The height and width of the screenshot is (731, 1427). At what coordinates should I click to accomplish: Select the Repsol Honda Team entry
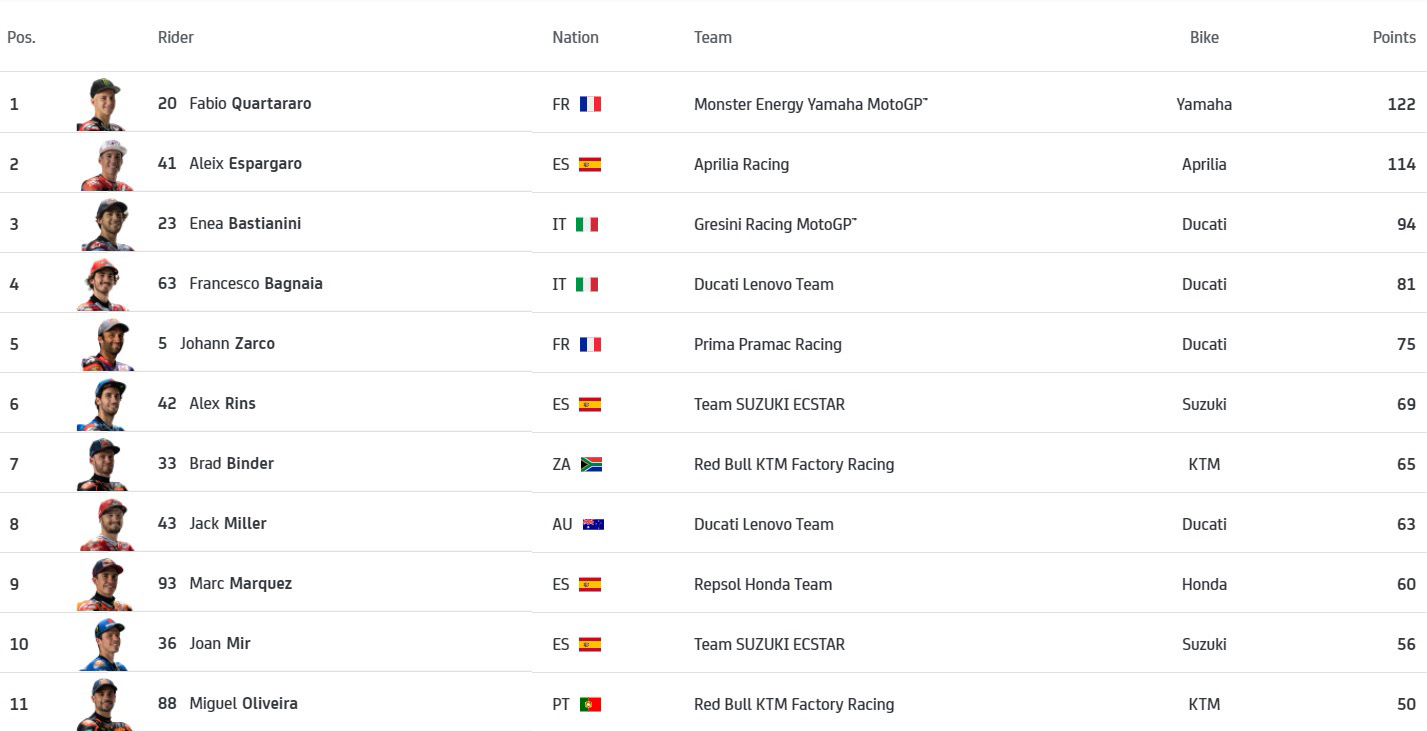(763, 584)
